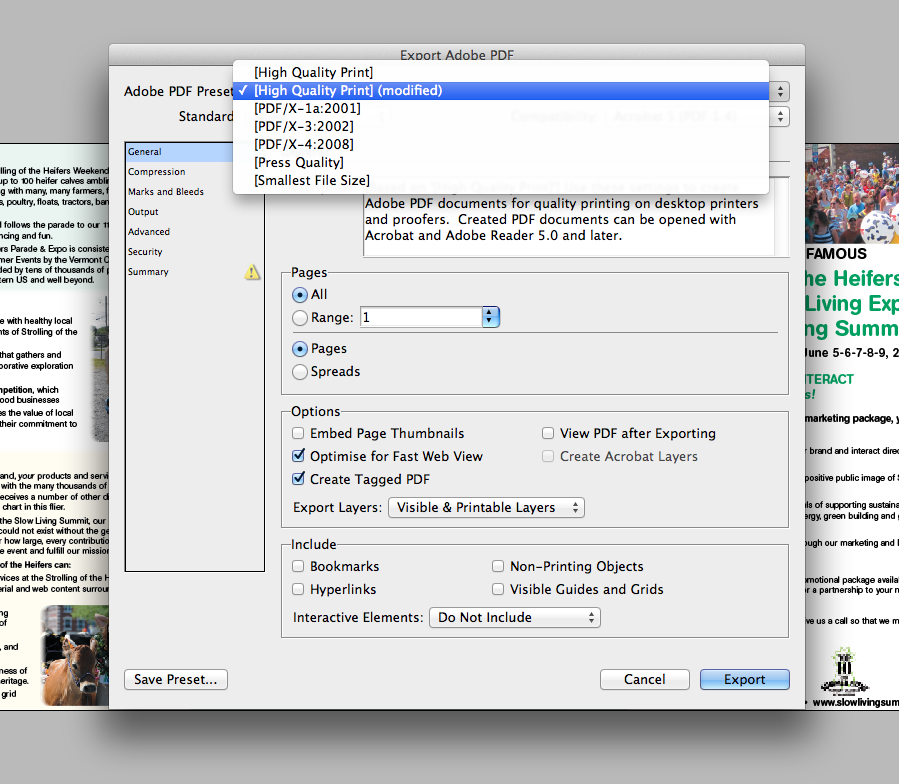The image size is (899, 784).
Task: Select the Spreads radio button
Action: click(x=299, y=372)
